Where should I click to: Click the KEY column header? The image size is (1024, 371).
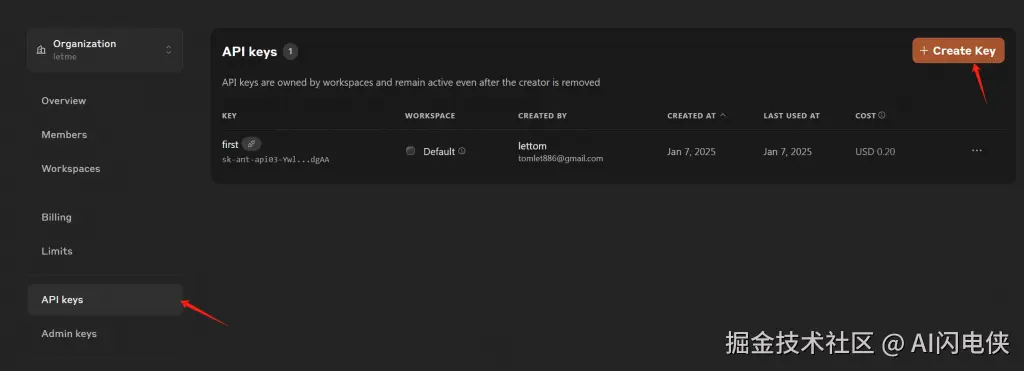pos(229,116)
